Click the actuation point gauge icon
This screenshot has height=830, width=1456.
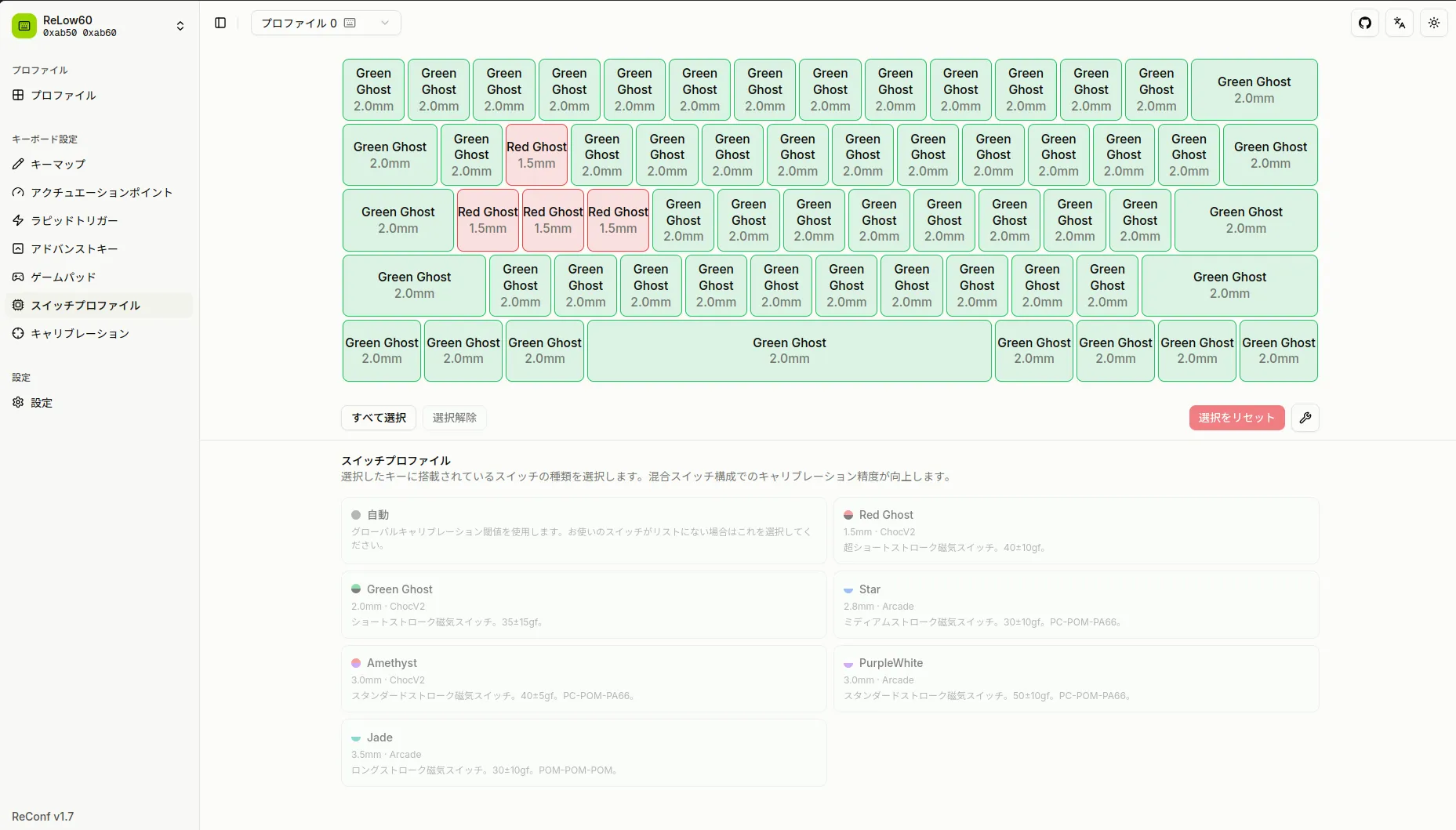[18, 192]
